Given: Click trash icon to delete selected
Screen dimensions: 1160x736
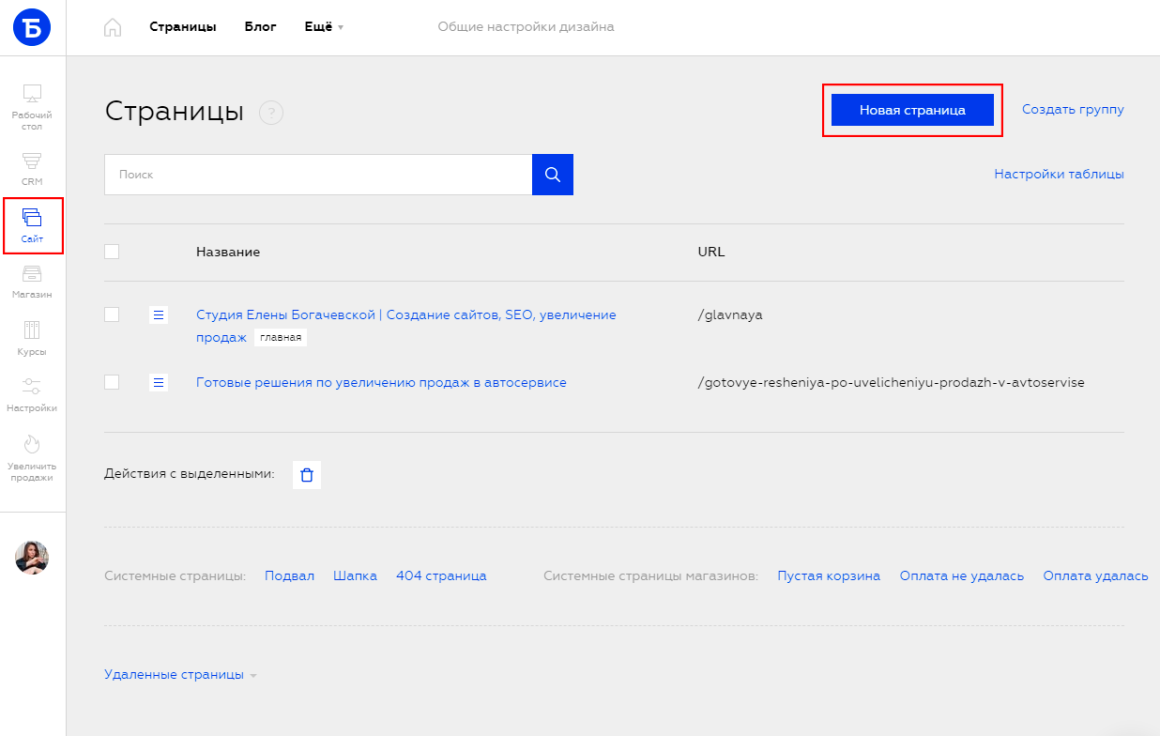Looking at the screenshot, I should coord(307,475).
